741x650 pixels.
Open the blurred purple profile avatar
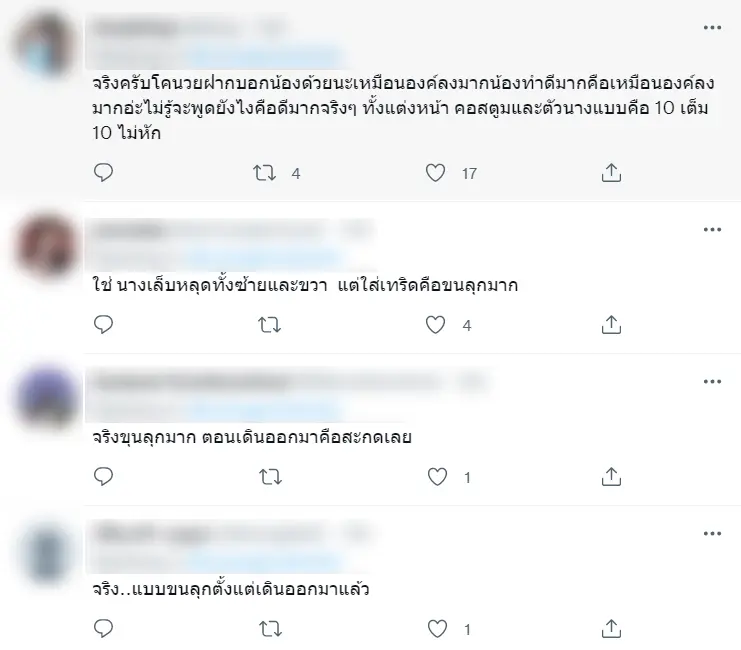46,397
